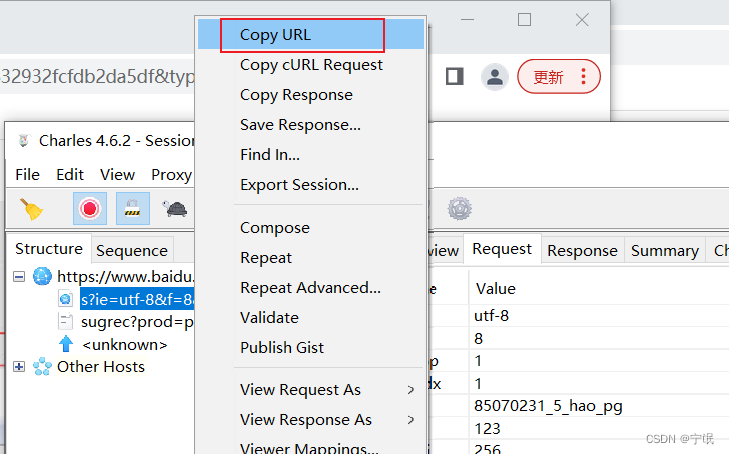Toggle the SSL proxying padlock icon
The image size is (729, 454).
point(133,209)
